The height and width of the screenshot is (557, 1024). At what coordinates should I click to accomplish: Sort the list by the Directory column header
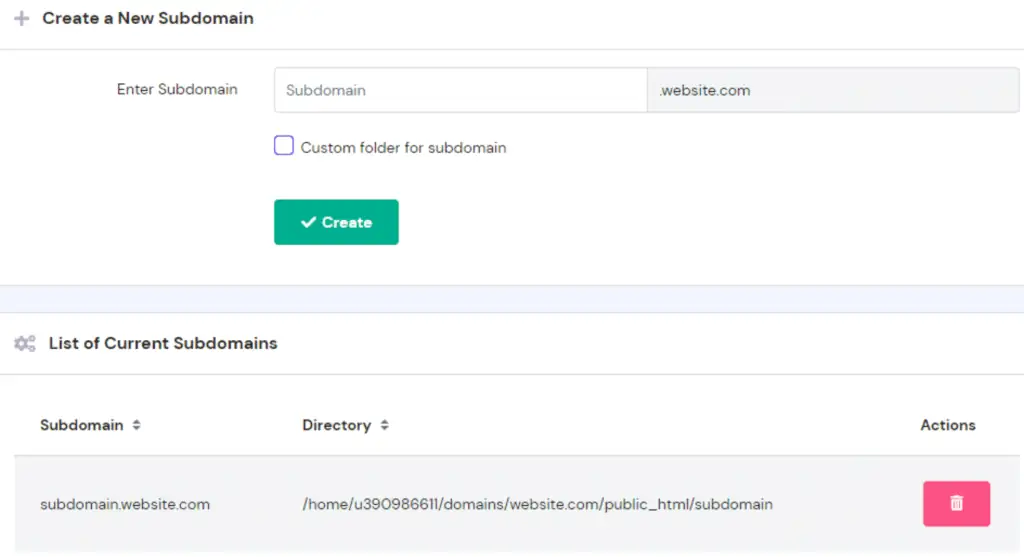click(336, 425)
